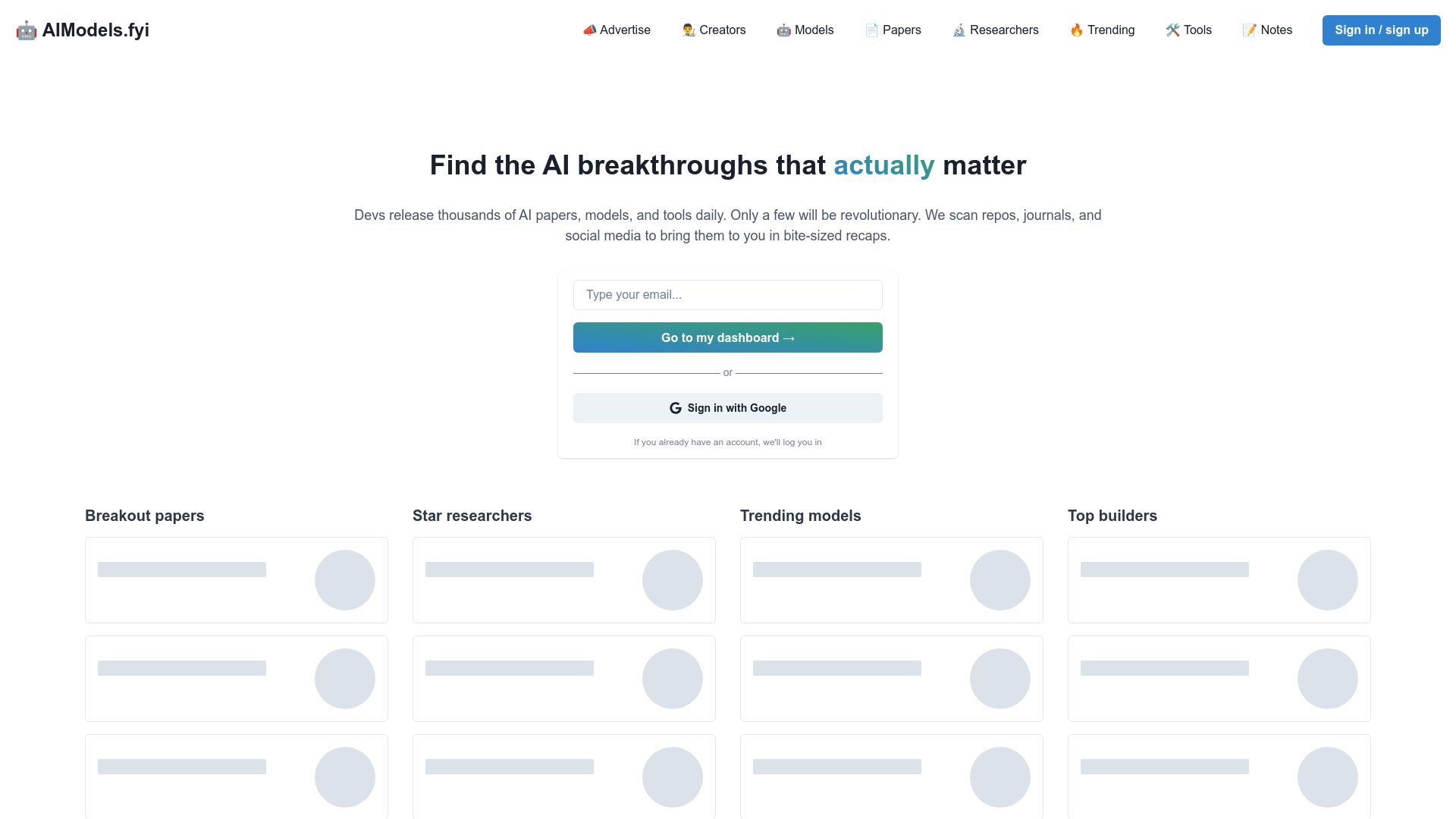Select the Creators detective icon in the navbar

(687, 30)
